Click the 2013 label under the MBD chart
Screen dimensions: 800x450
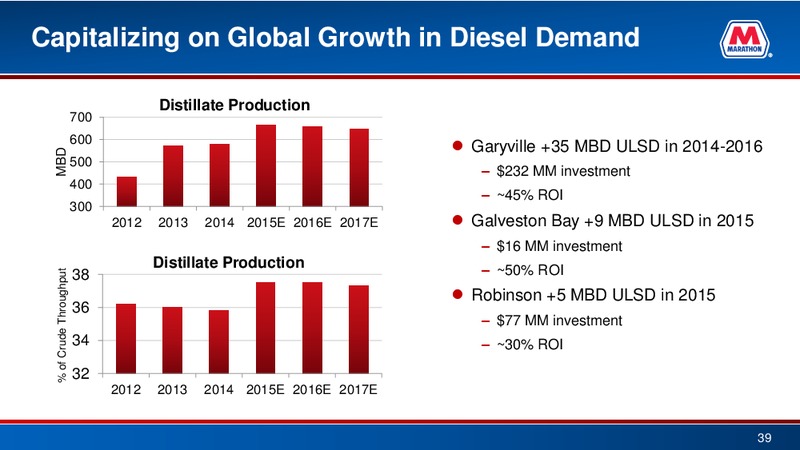click(173, 223)
